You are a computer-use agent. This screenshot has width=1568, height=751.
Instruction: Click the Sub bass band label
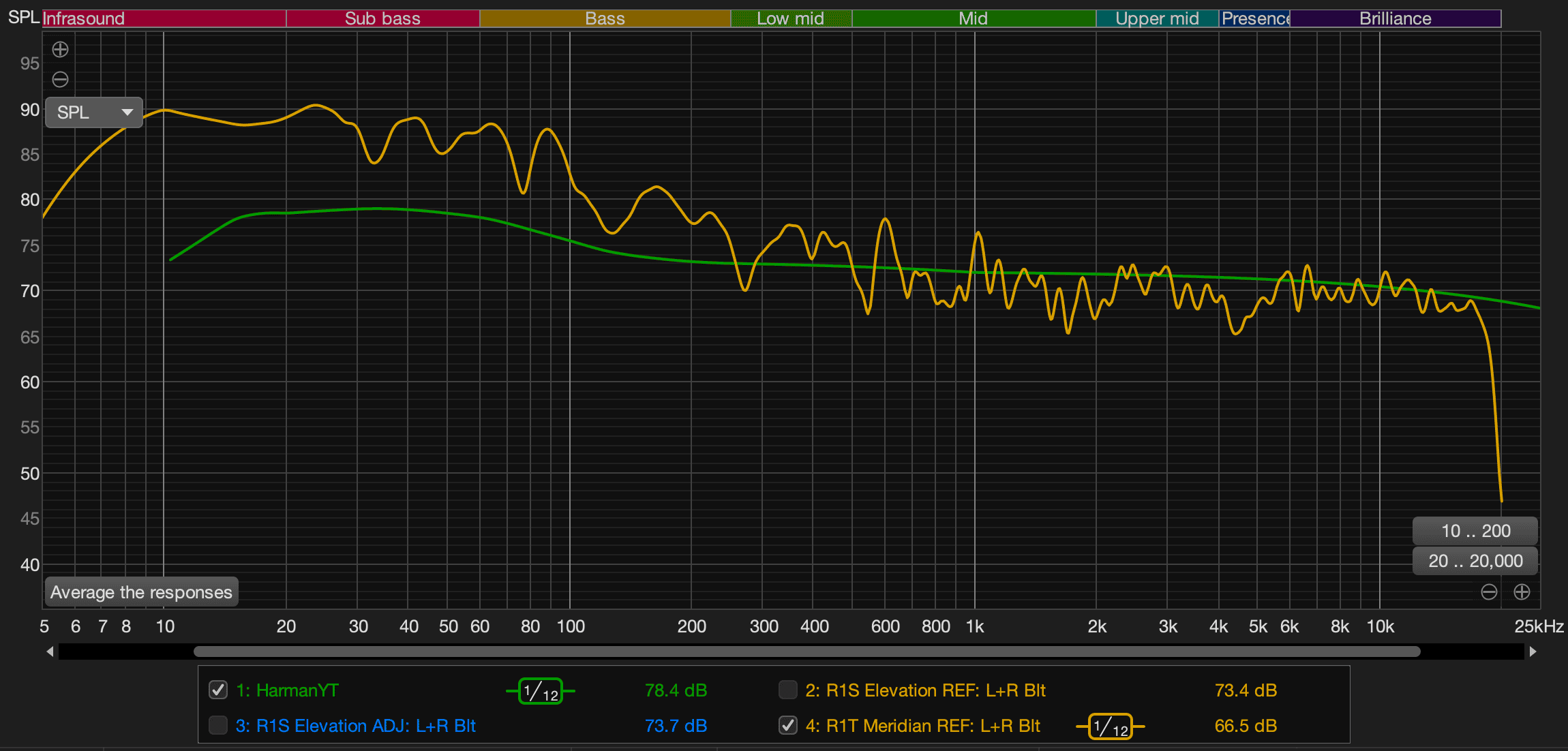point(383,18)
